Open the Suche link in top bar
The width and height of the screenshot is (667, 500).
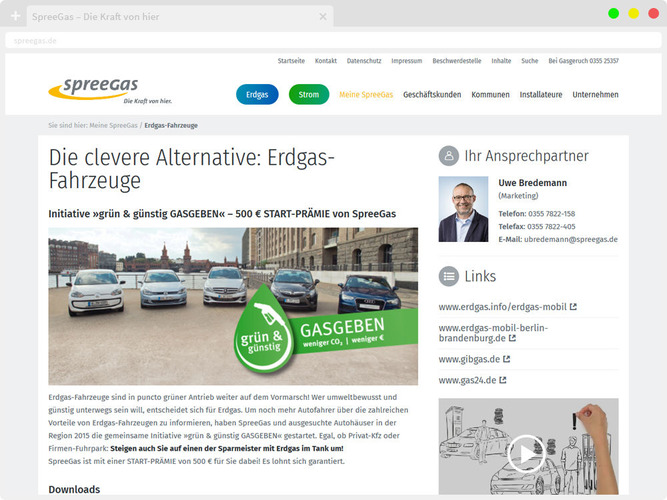[x=529, y=61]
